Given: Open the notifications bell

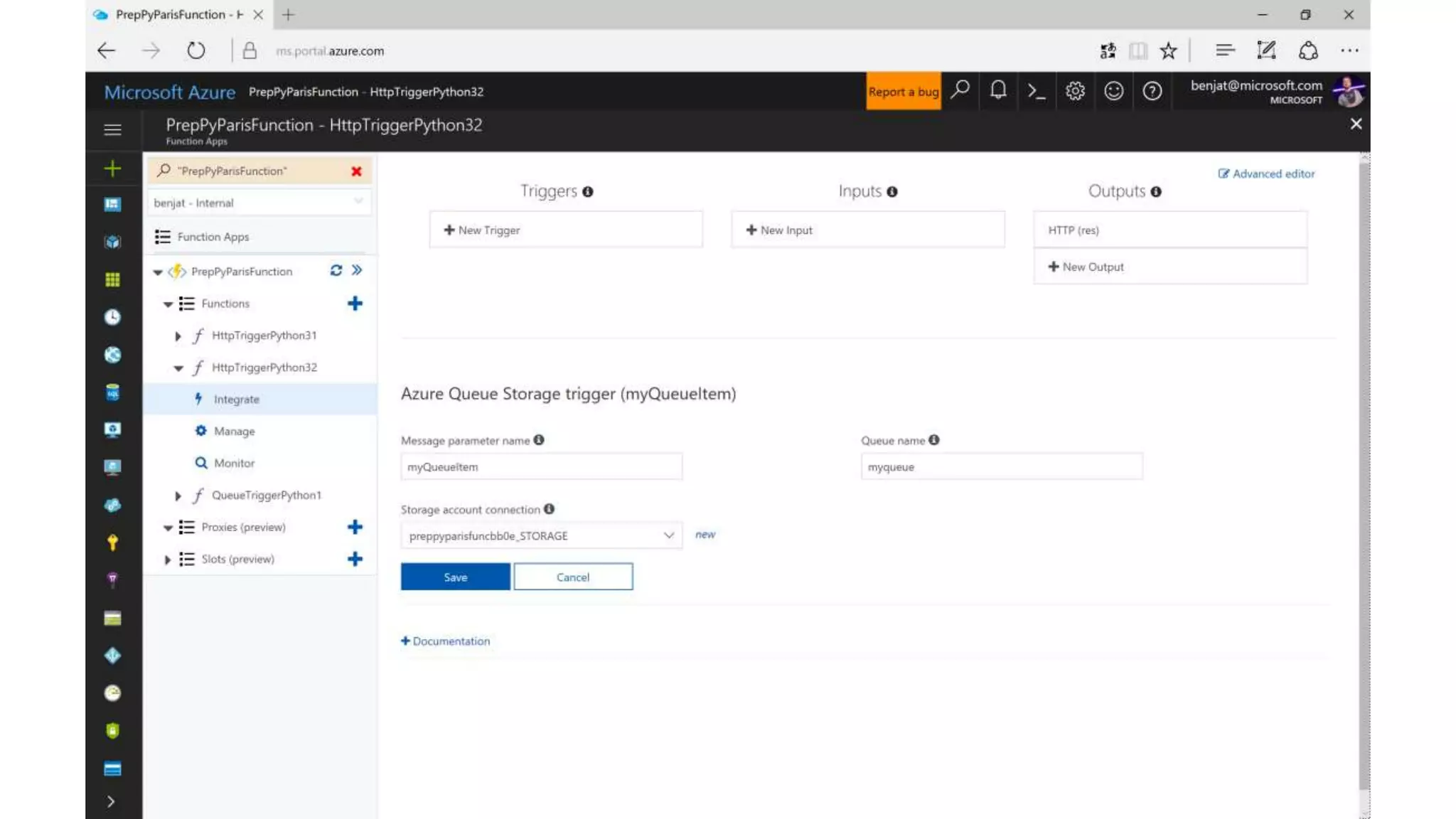Looking at the screenshot, I should point(998,91).
